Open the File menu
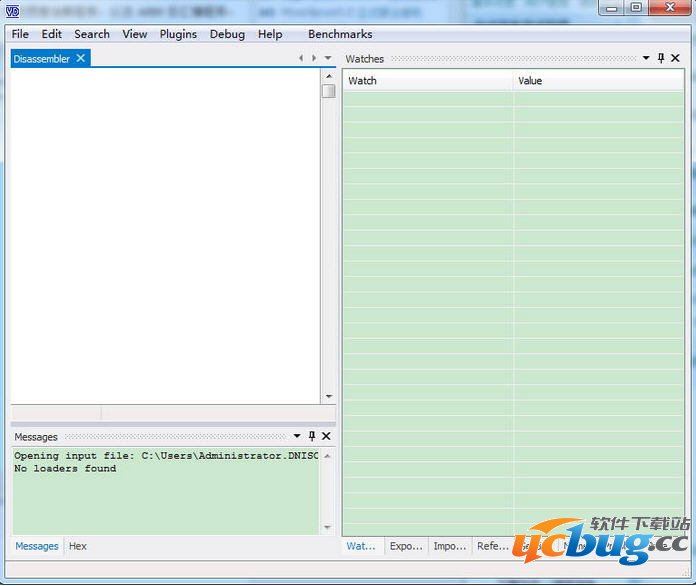Screen dimensions: 696x586 20,34
